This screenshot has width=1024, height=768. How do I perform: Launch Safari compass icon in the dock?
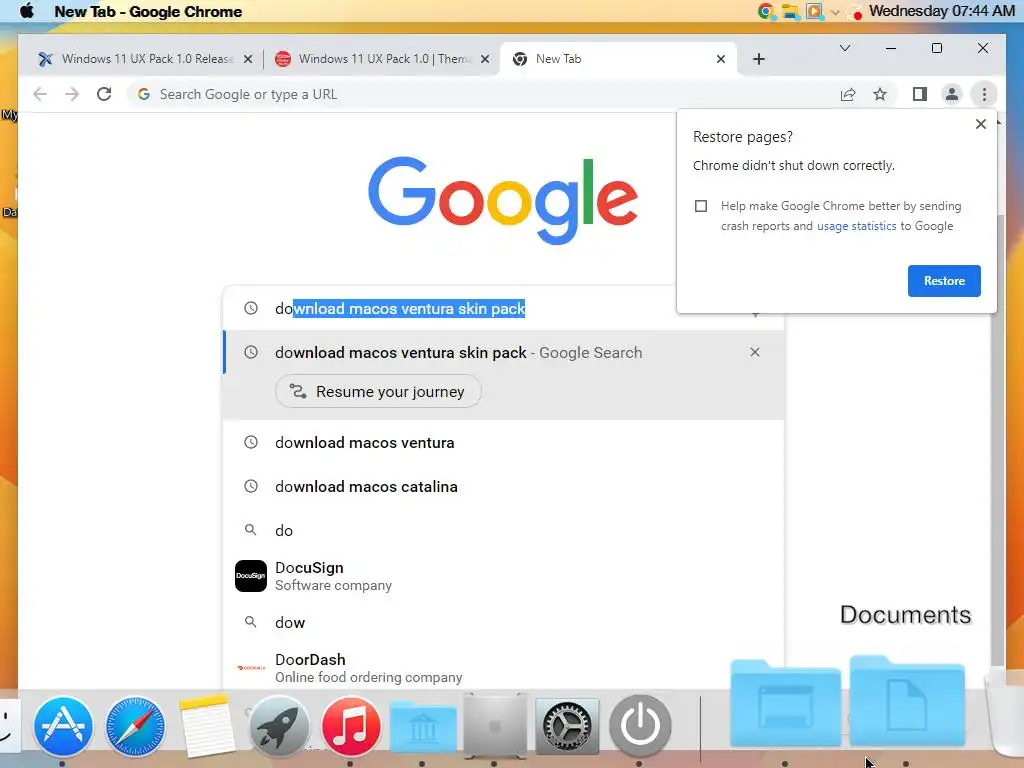click(135, 726)
